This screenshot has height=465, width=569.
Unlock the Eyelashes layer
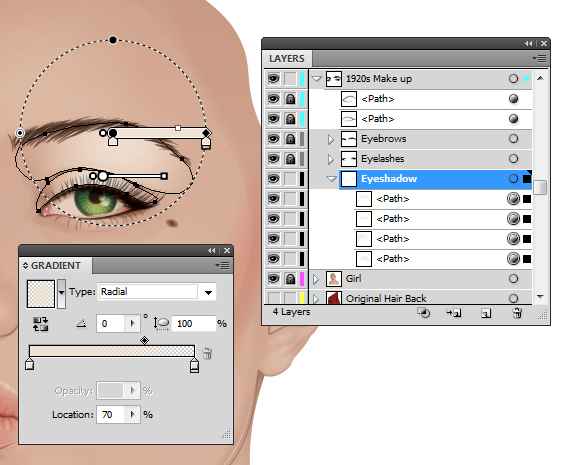pyautogui.click(x=290, y=159)
